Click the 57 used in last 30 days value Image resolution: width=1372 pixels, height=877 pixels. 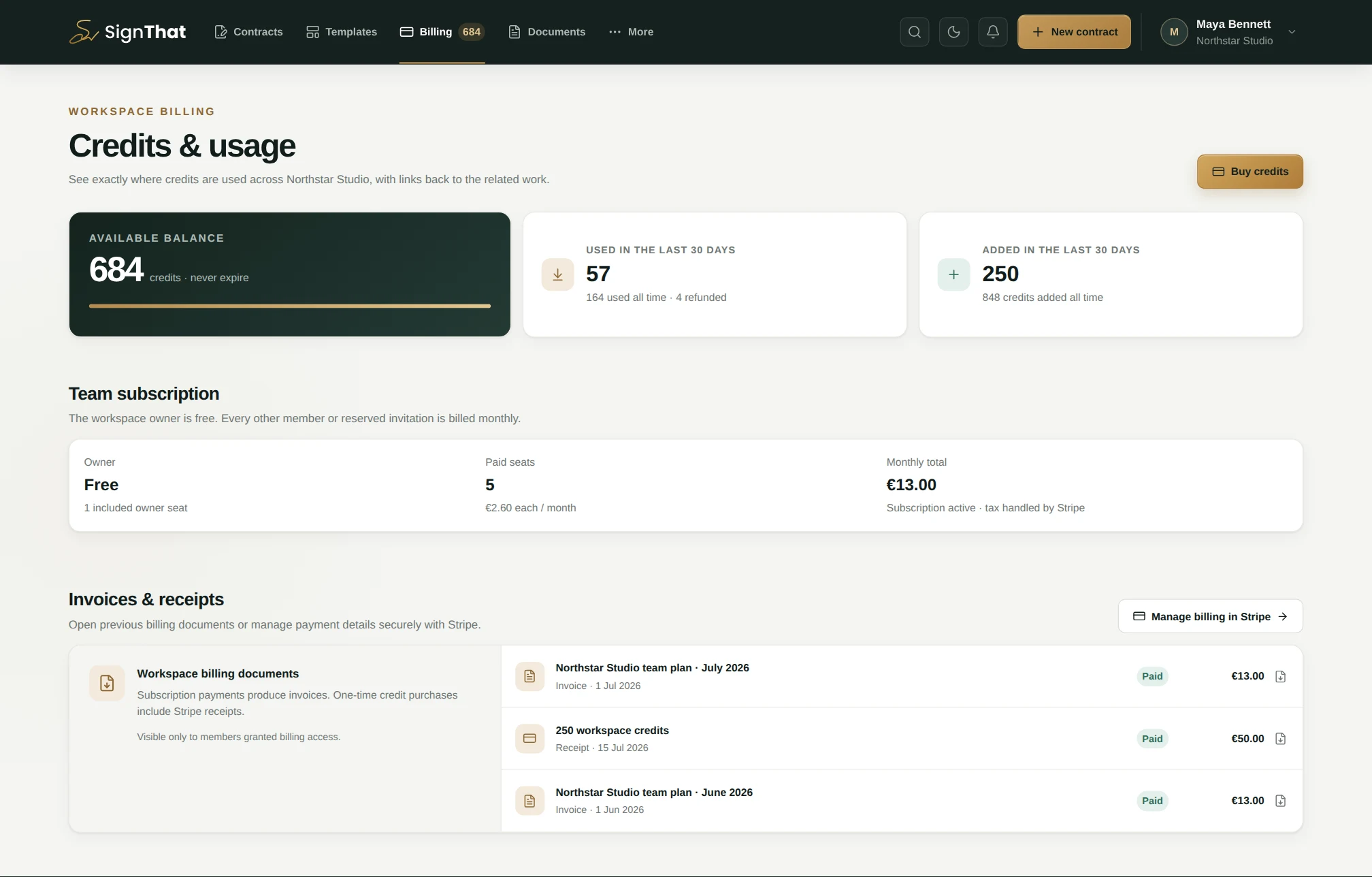(x=598, y=274)
